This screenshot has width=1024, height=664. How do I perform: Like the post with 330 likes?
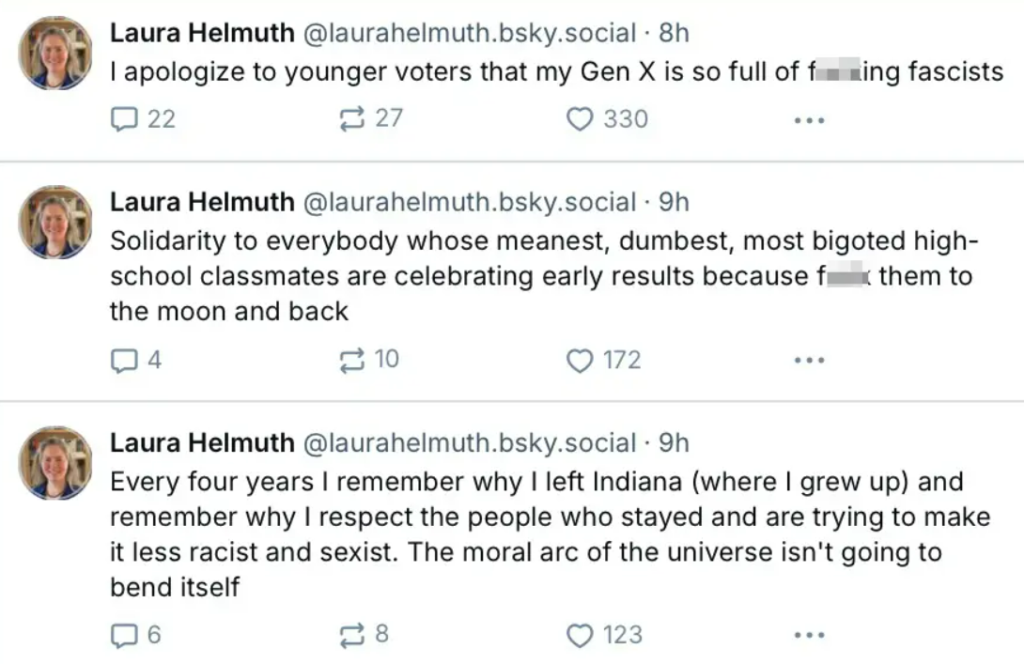pyautogui.click(x=580, y=120)
